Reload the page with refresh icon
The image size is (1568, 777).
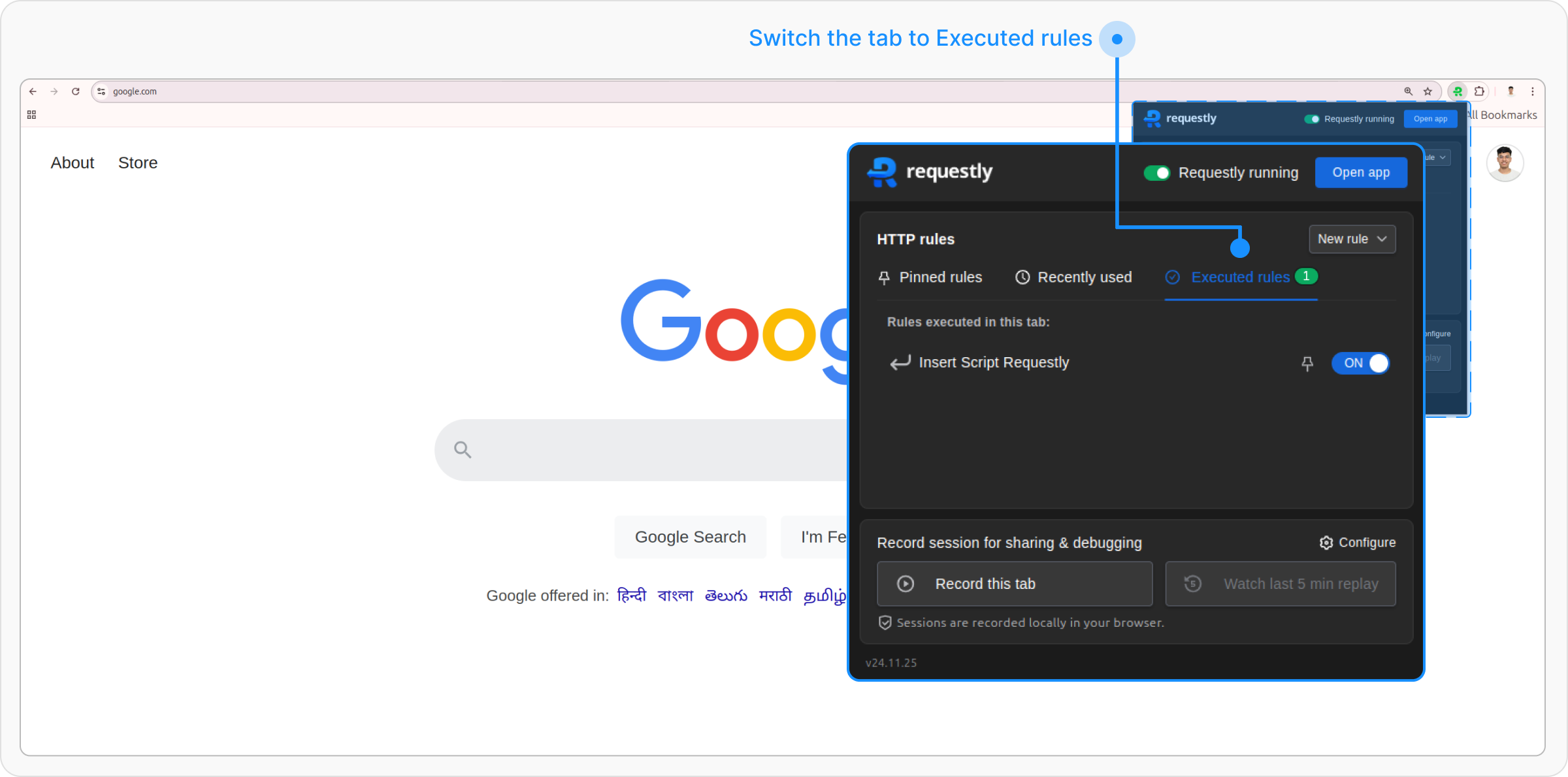tap(76, 91)
